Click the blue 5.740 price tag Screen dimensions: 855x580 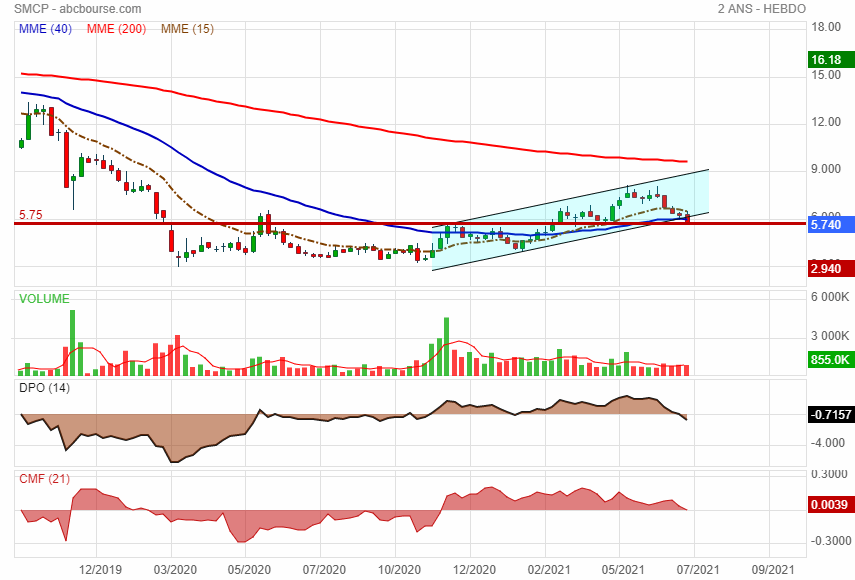(831, 225)
